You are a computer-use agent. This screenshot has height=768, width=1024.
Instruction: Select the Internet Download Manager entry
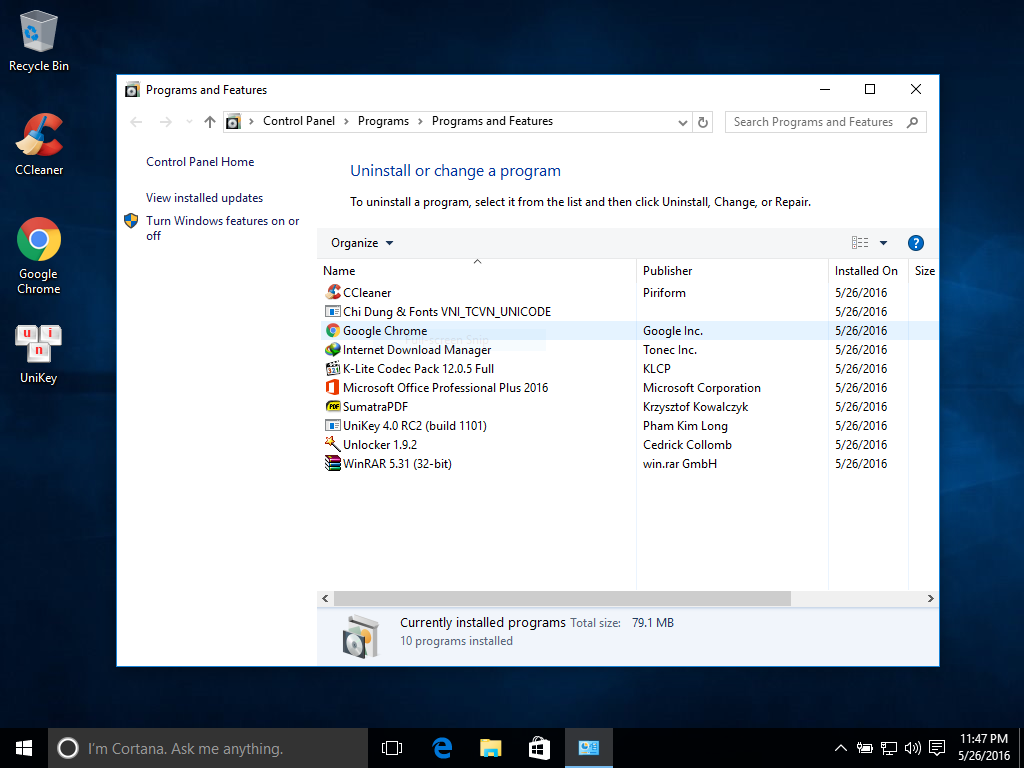pos(628,349)
